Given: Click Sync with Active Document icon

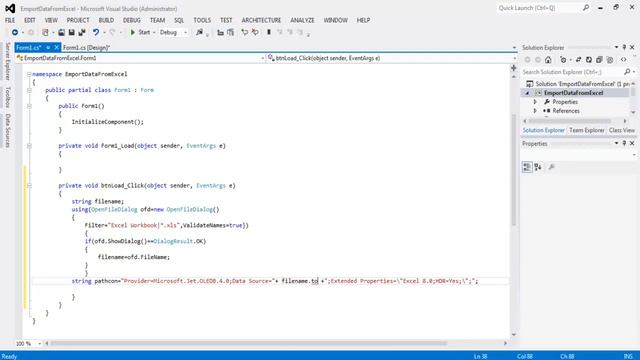Looking at the screenshot, I should pyautogui.click(x=578, y=60).
